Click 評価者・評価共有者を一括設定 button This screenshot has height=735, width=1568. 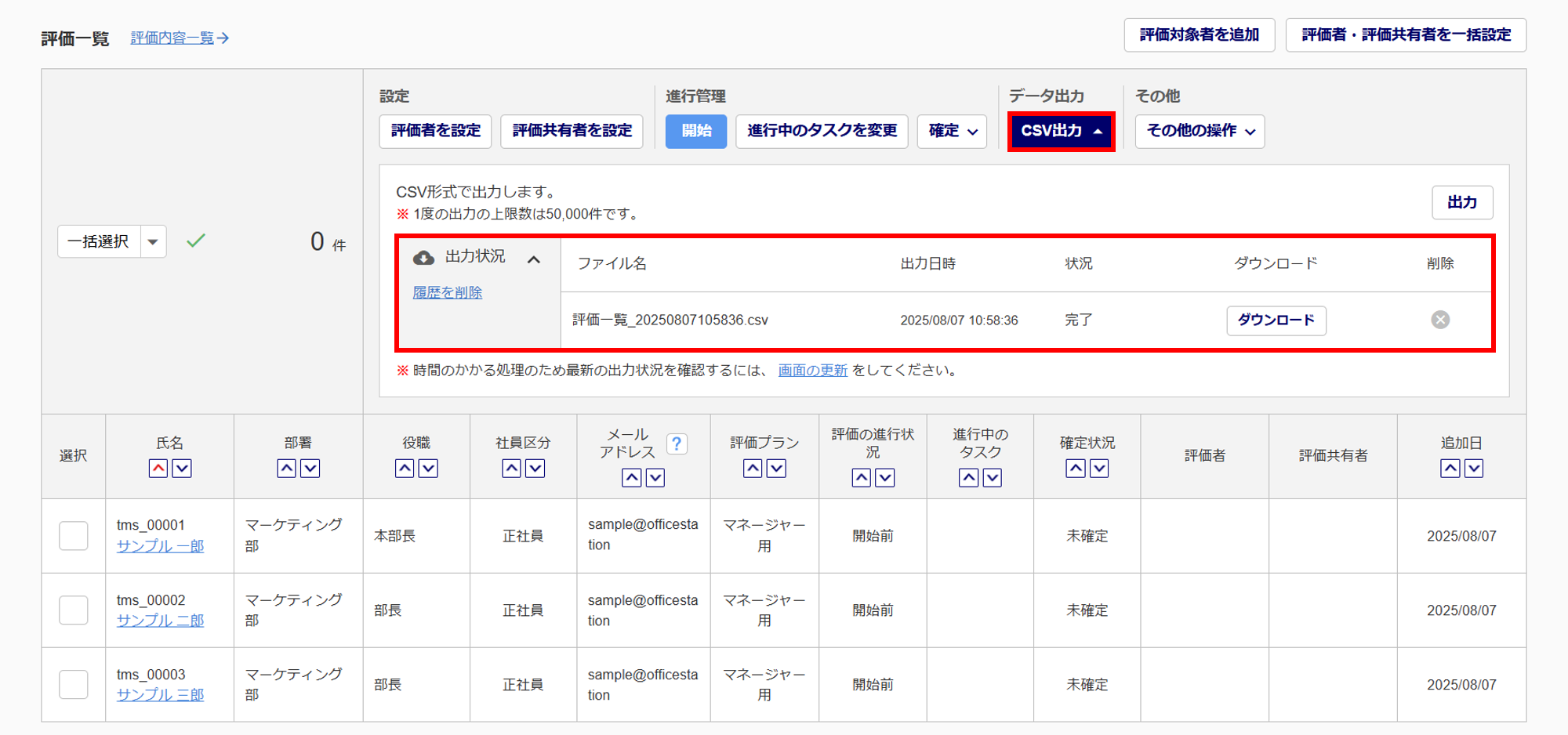point(1406,35)
